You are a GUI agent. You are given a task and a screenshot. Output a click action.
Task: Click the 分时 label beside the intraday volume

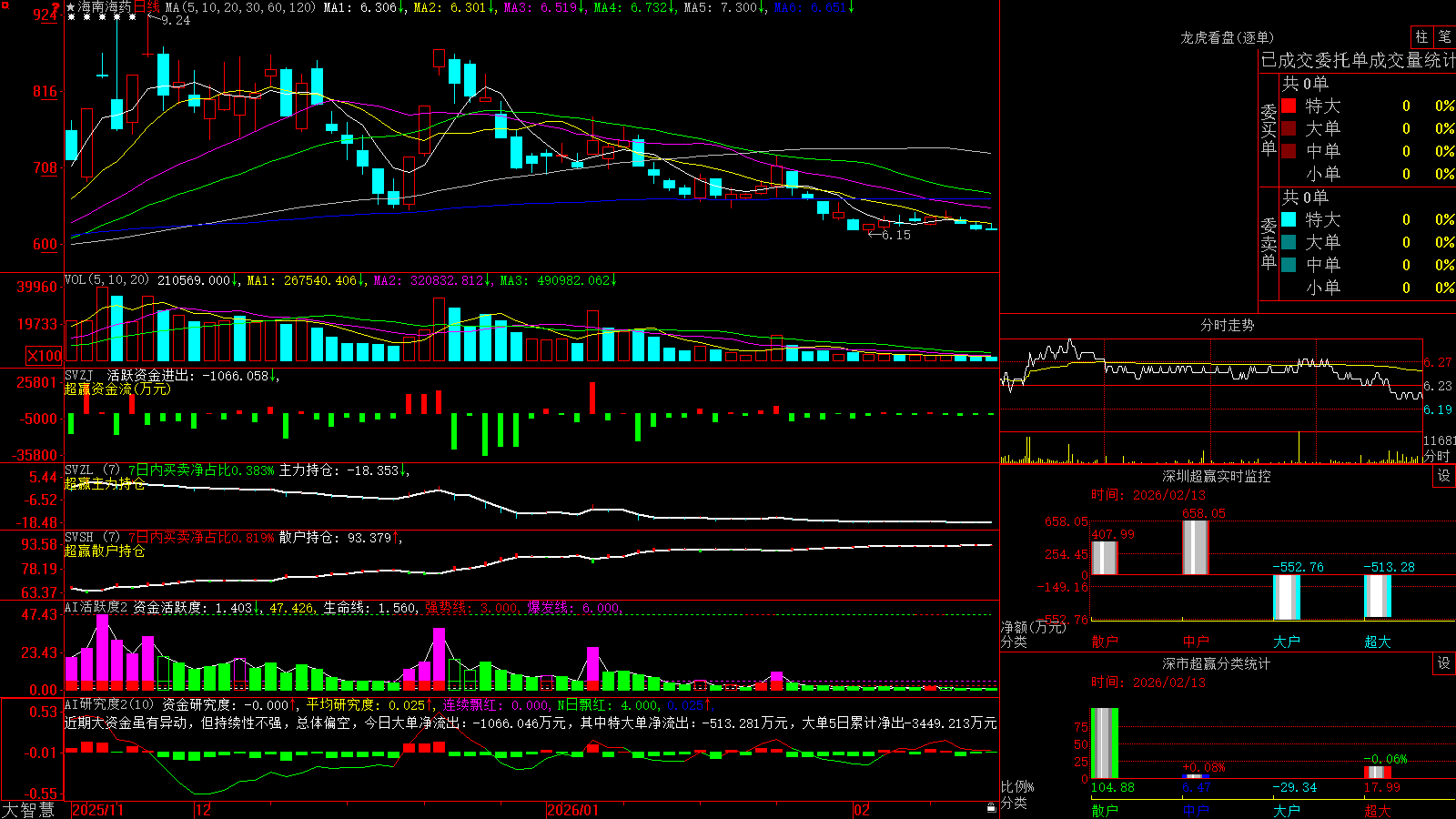tap(1437, 456)
